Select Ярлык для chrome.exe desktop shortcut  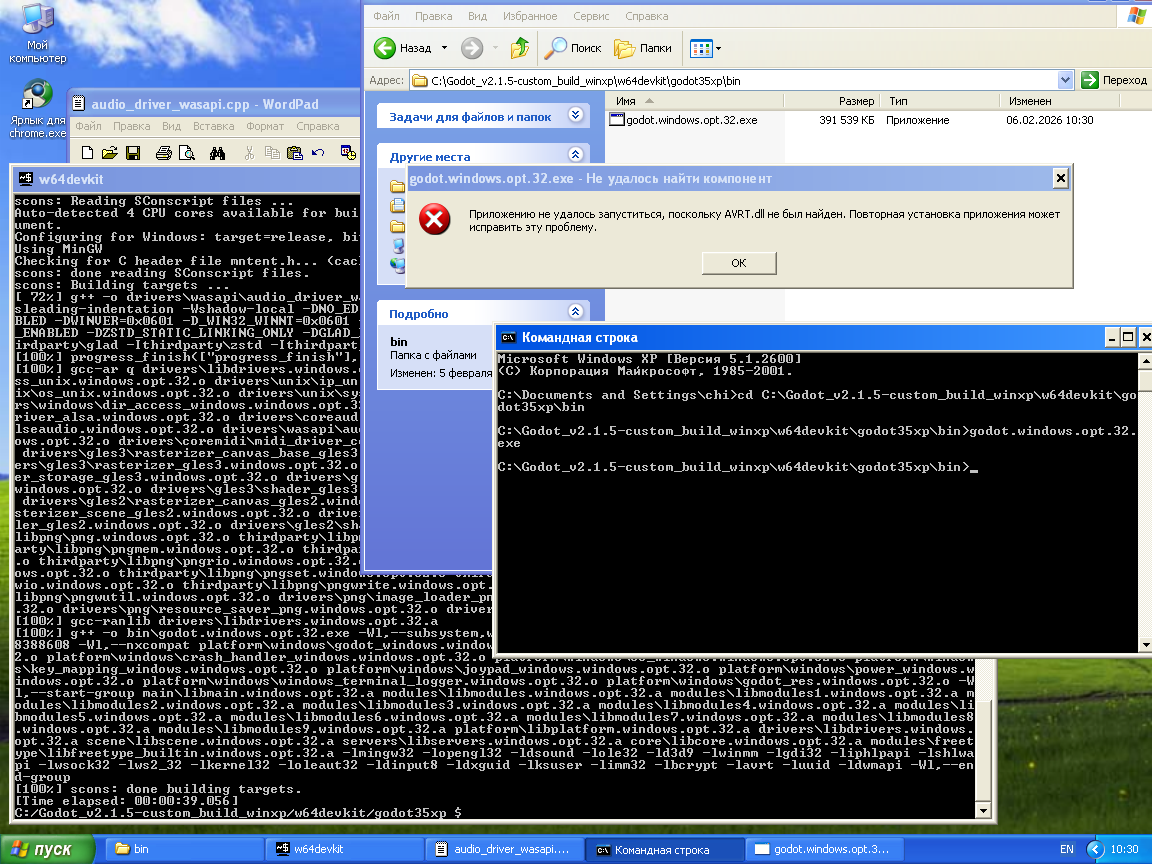point(37,109)
